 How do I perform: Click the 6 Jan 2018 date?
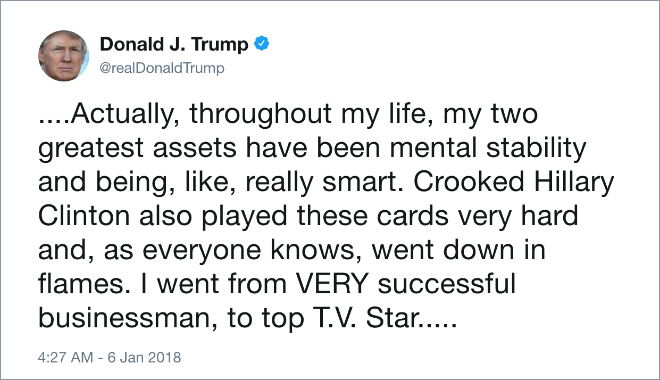point(144,357)
